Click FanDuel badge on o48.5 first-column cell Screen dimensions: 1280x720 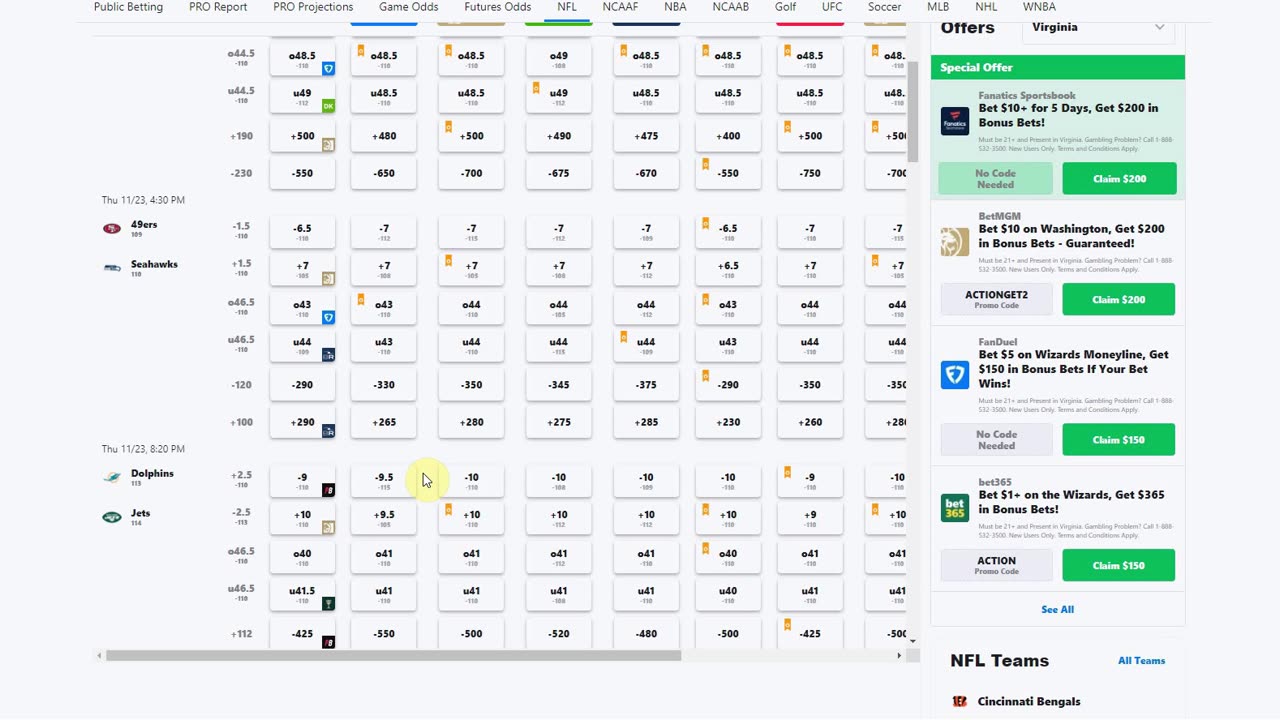pos(328,69)
